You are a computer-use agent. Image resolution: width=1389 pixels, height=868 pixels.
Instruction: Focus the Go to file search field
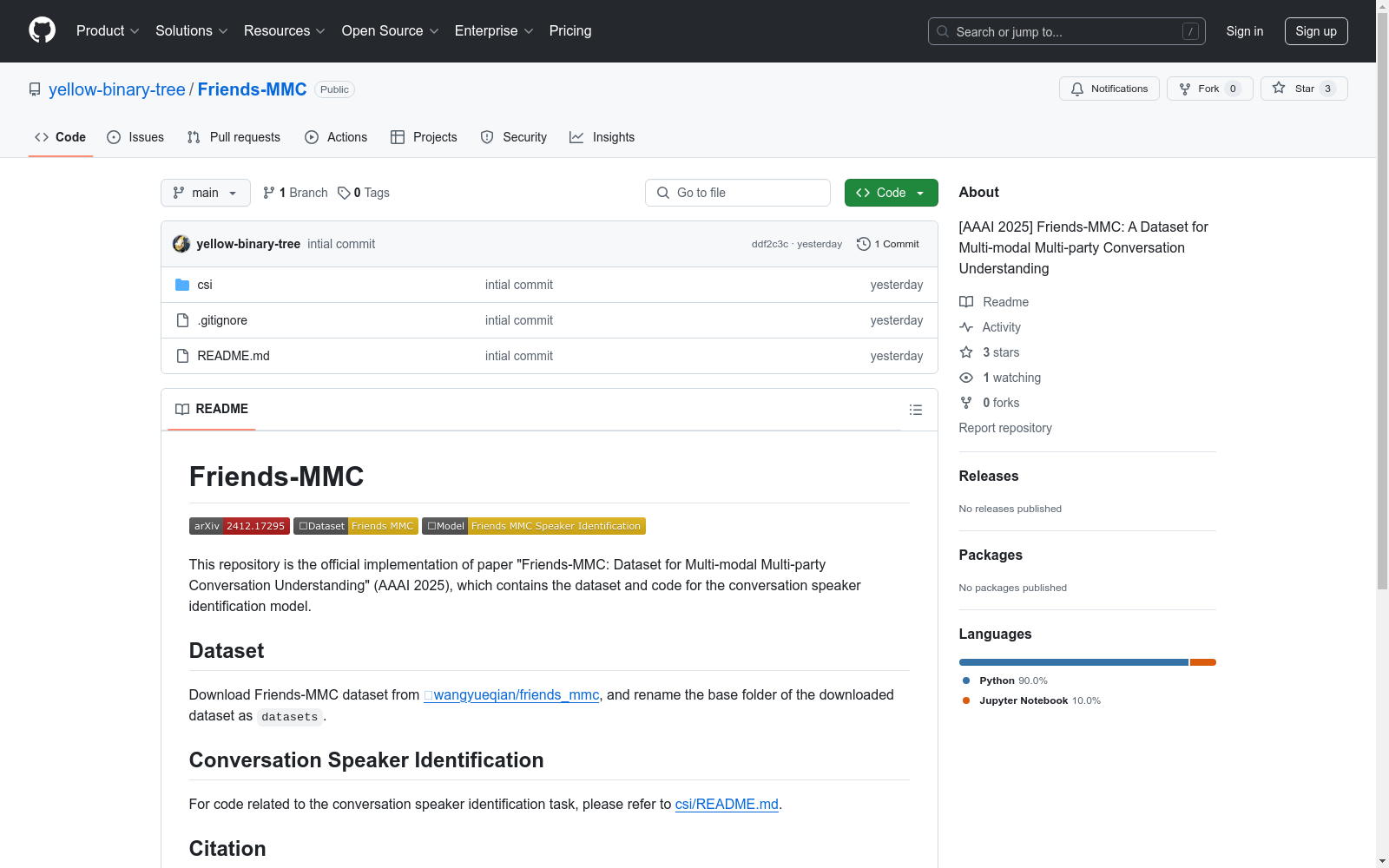[x=738, y=193]
